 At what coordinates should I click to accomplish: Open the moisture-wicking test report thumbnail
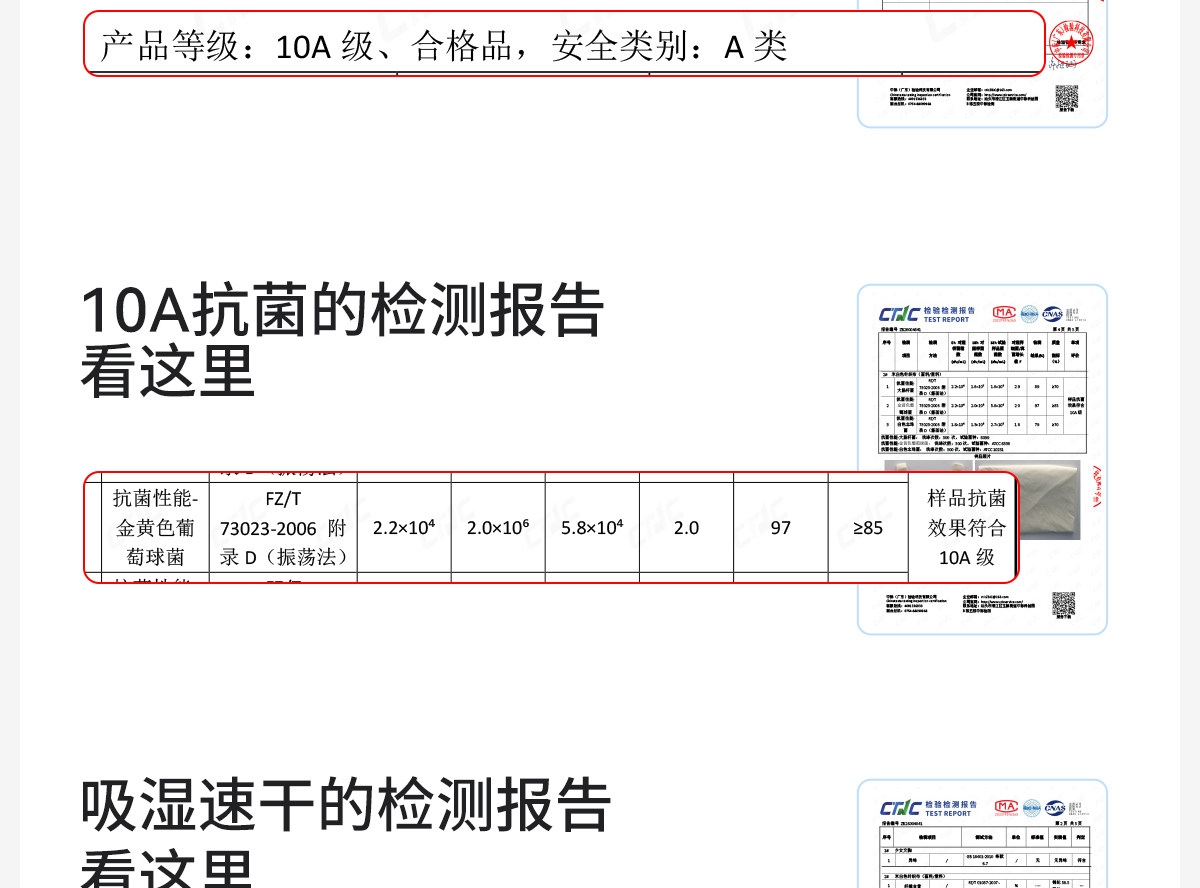point(982,834)
